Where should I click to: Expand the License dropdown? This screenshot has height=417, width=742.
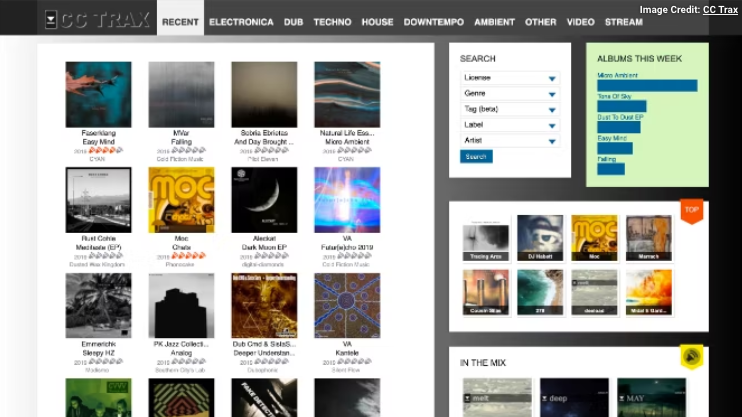pyautogui.click(x=510, y=78)
